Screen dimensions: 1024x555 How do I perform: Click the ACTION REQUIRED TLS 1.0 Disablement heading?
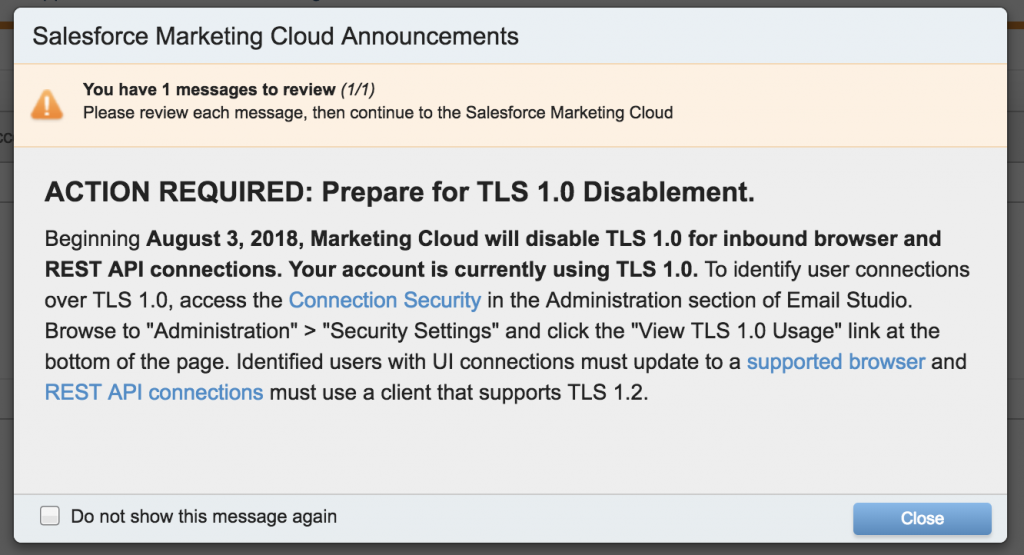(x=400, y=192)
